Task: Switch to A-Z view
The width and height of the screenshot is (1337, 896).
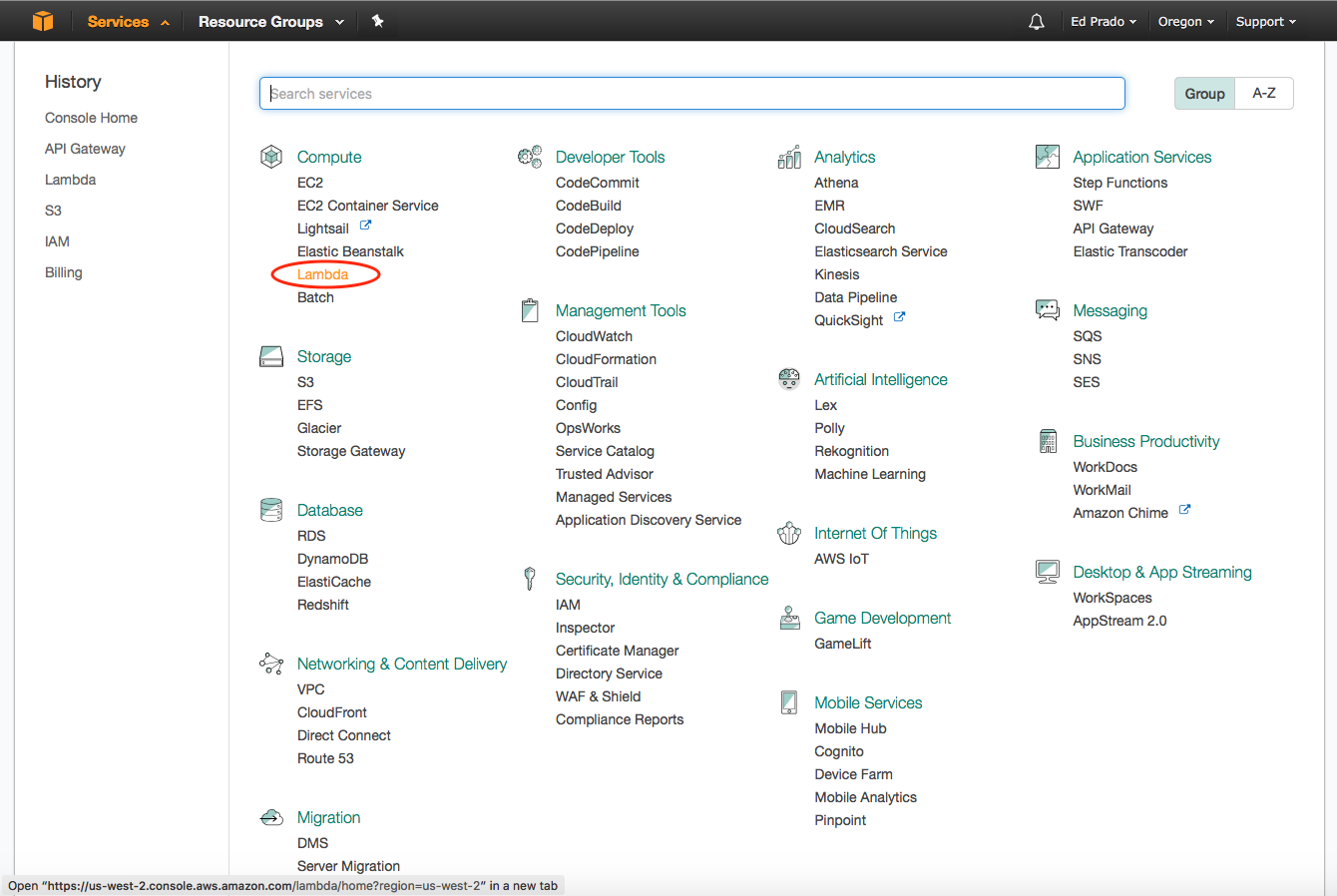Action: pos(1264,94)
